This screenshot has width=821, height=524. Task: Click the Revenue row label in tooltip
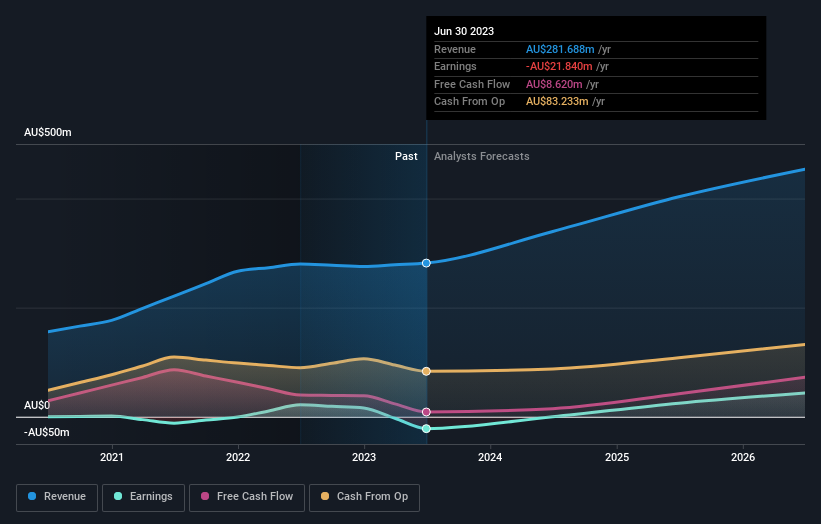point(455,49)
